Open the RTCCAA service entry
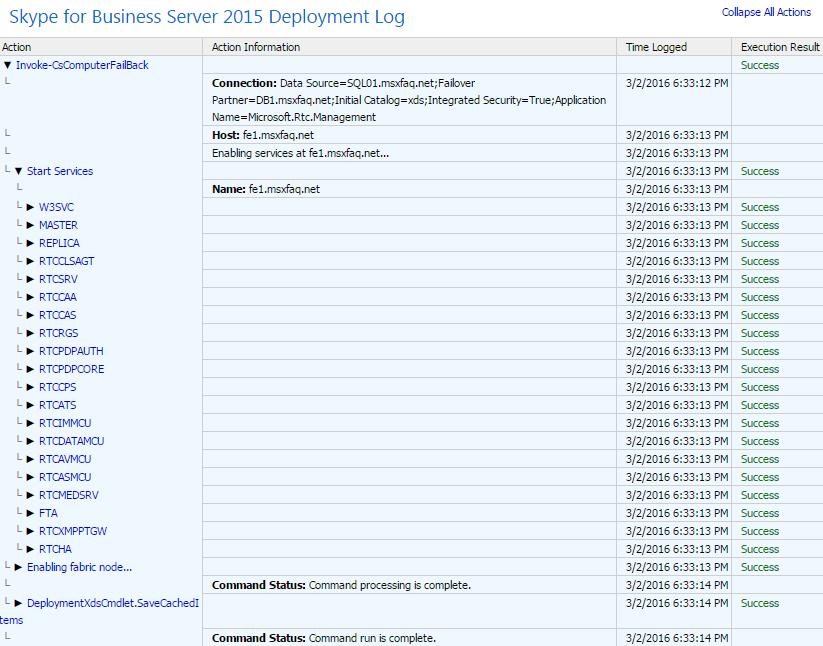Viewport: 823px width, 646px height. coord(58,297)
